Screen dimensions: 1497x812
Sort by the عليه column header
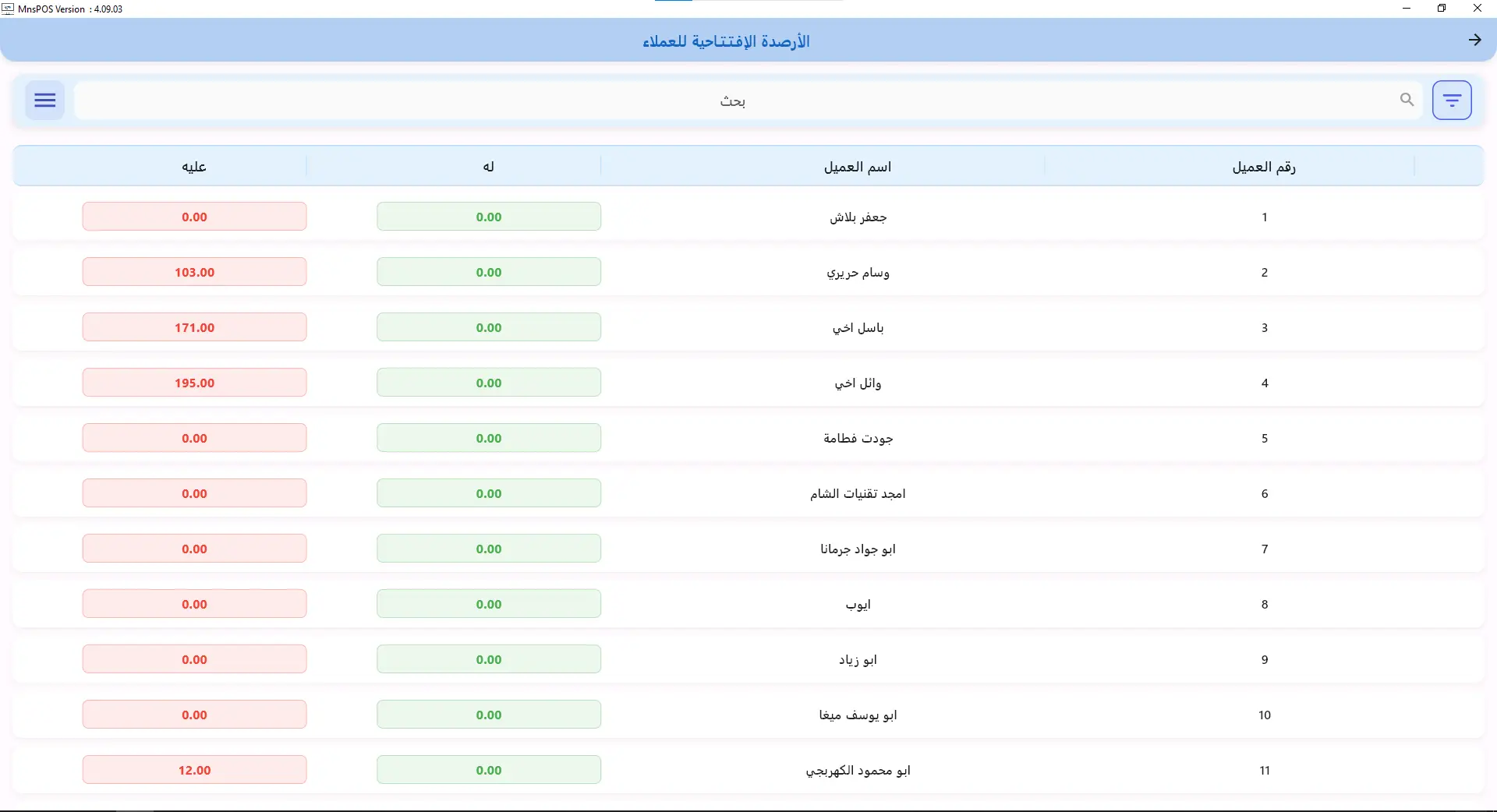coord(192,166)
